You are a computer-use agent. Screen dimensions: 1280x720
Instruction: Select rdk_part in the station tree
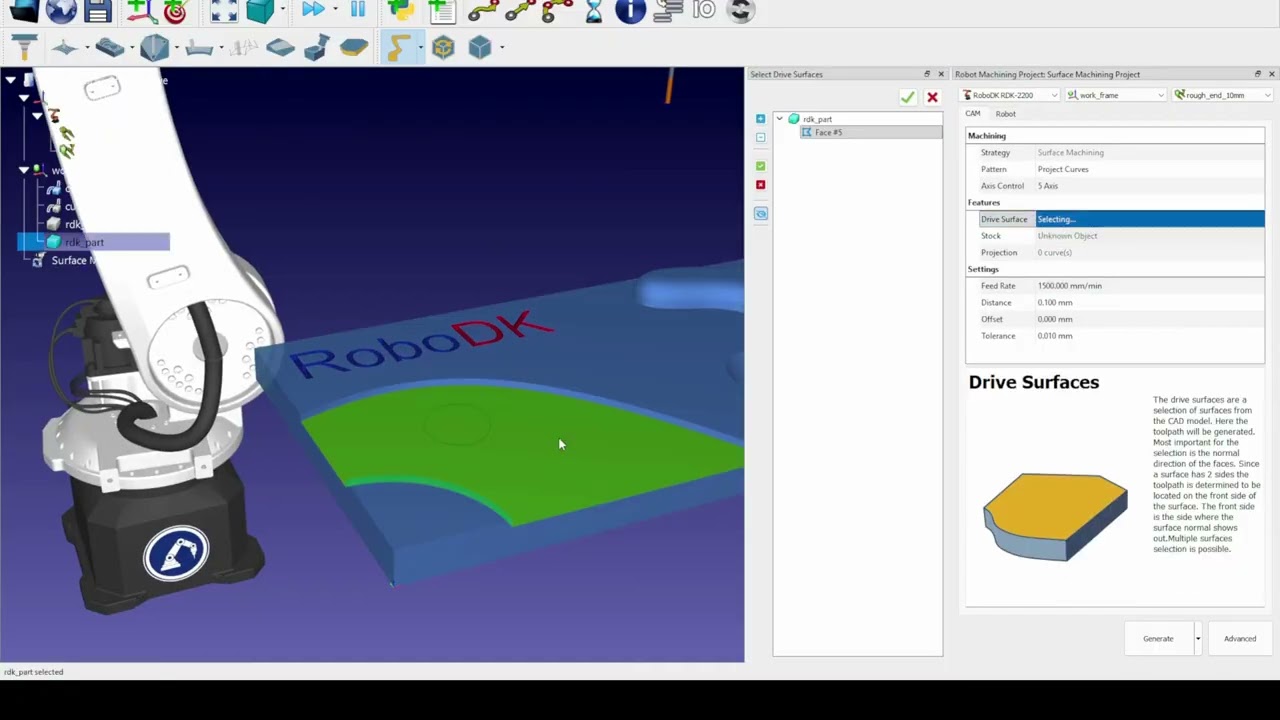pos(84,242)
